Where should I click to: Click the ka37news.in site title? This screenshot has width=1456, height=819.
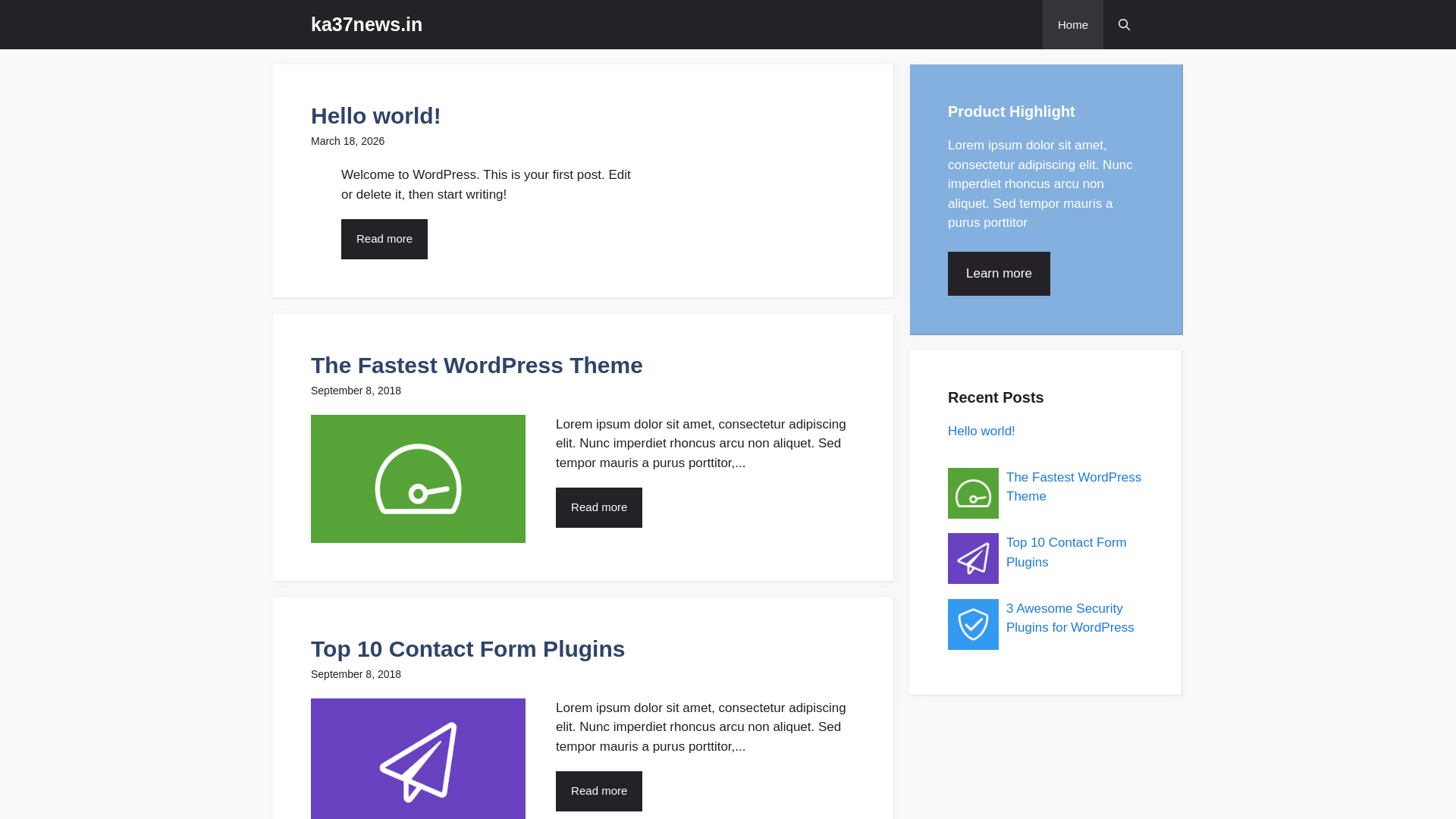(x=366, y=24)
